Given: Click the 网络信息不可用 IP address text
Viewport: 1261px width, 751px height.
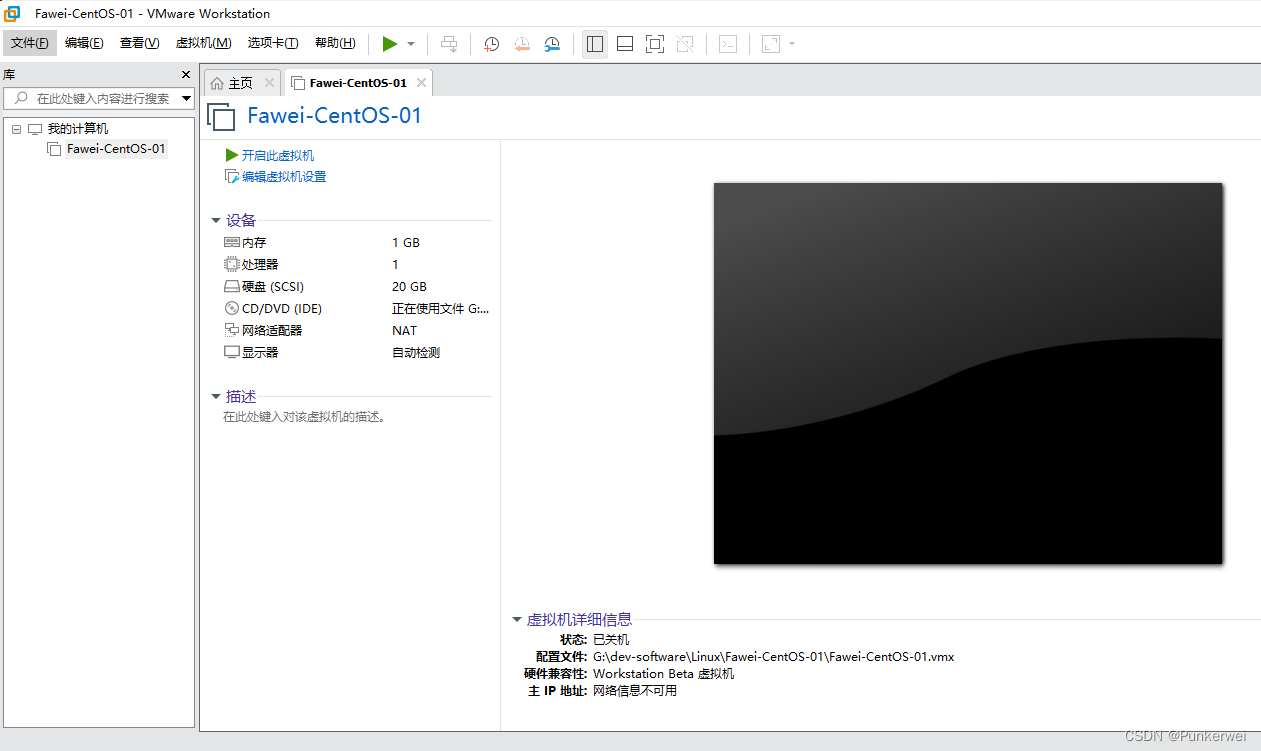Looking at the screenshot, I should point(635,691).
